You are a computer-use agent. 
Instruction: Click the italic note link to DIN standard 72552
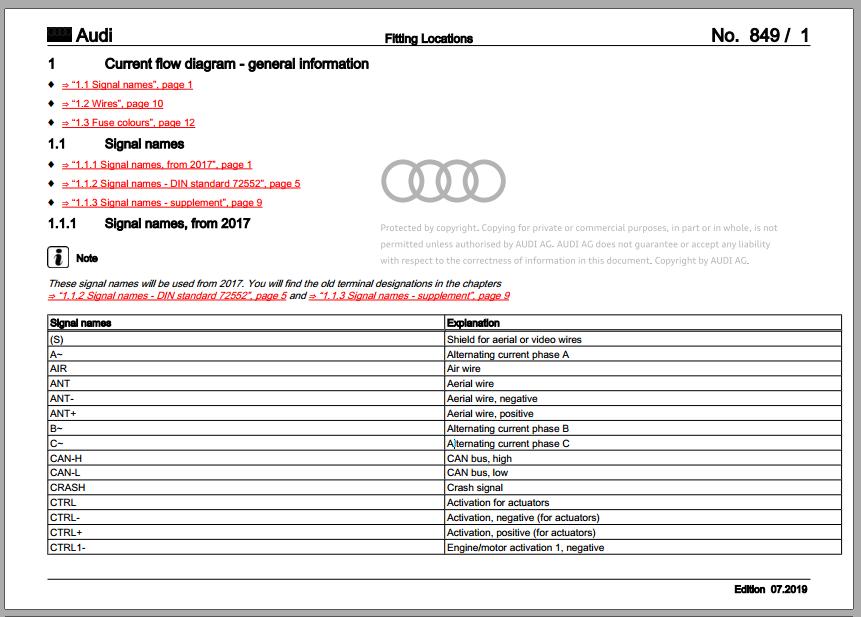point(167,296)
